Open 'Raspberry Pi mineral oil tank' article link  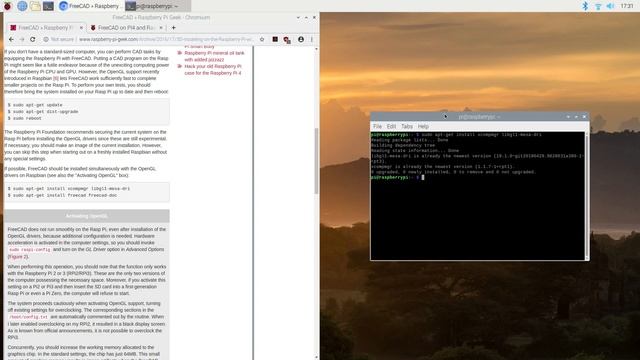pos(214,56)
